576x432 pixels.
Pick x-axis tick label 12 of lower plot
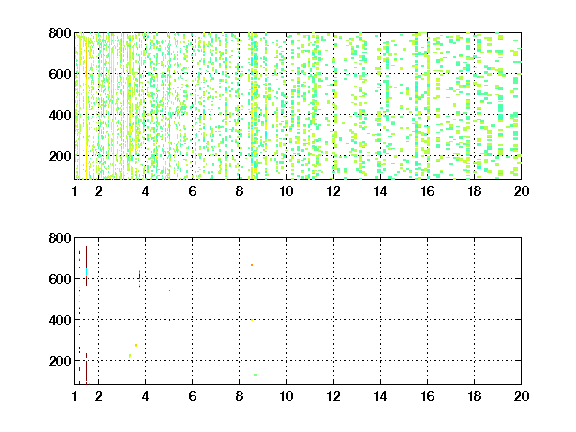(333, 396)
